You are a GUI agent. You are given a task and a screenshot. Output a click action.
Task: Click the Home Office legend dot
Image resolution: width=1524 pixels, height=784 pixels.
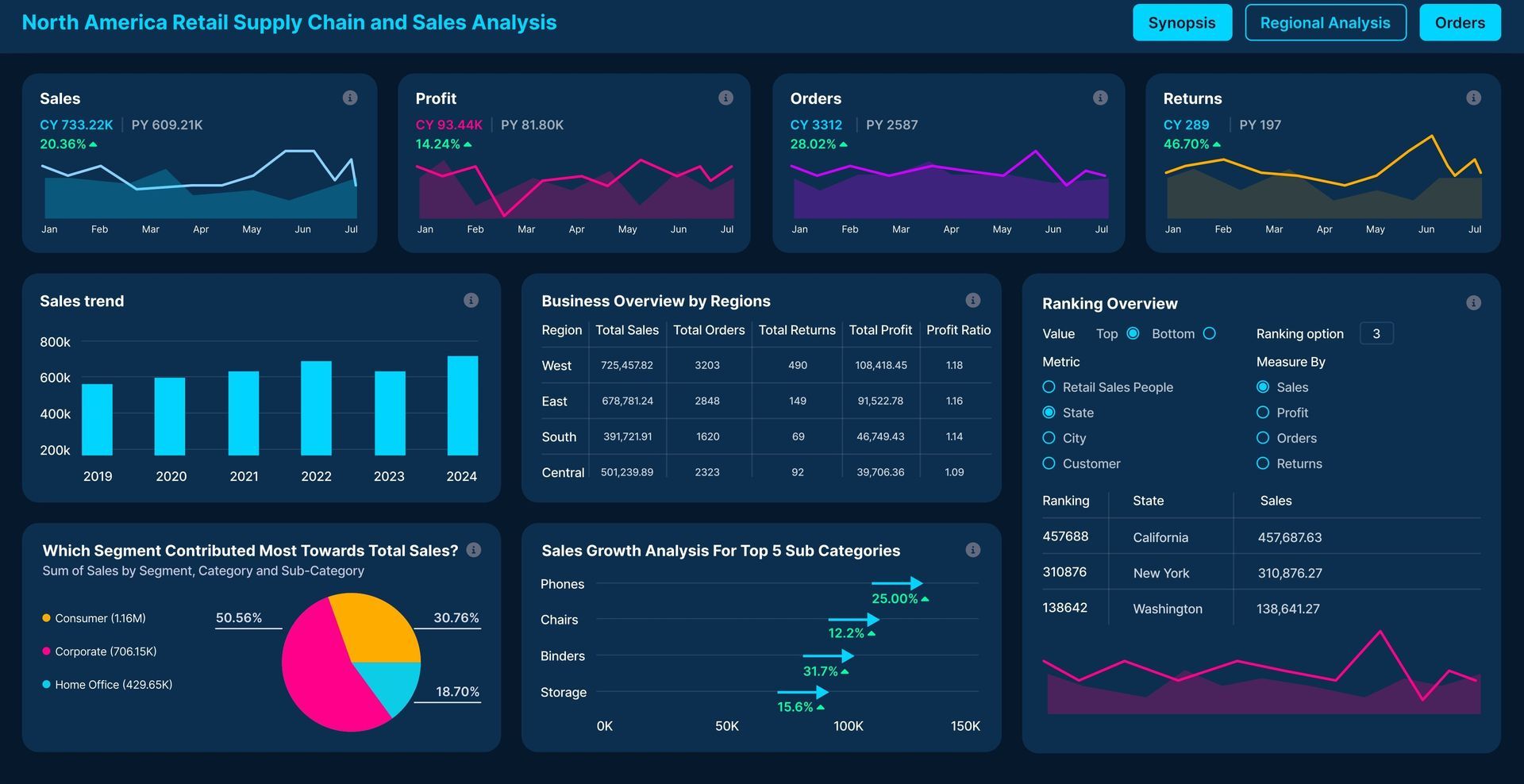pyautogui.click(x=46, y=684)
